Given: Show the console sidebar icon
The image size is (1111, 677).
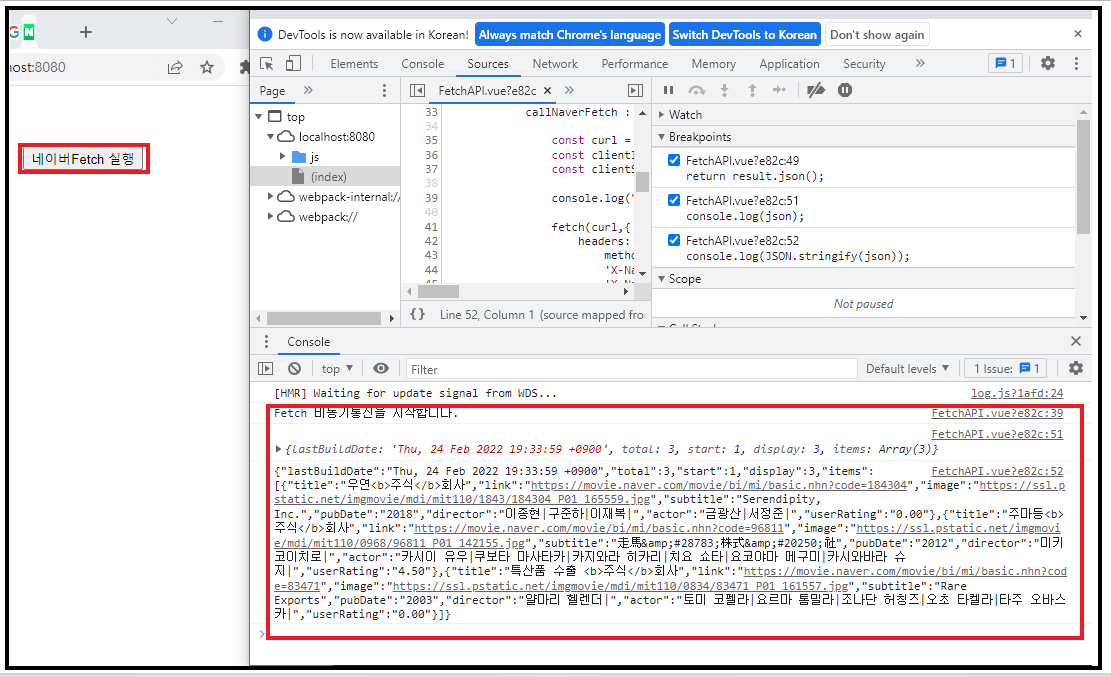Looking at the screenshot, I should [266, 369].
